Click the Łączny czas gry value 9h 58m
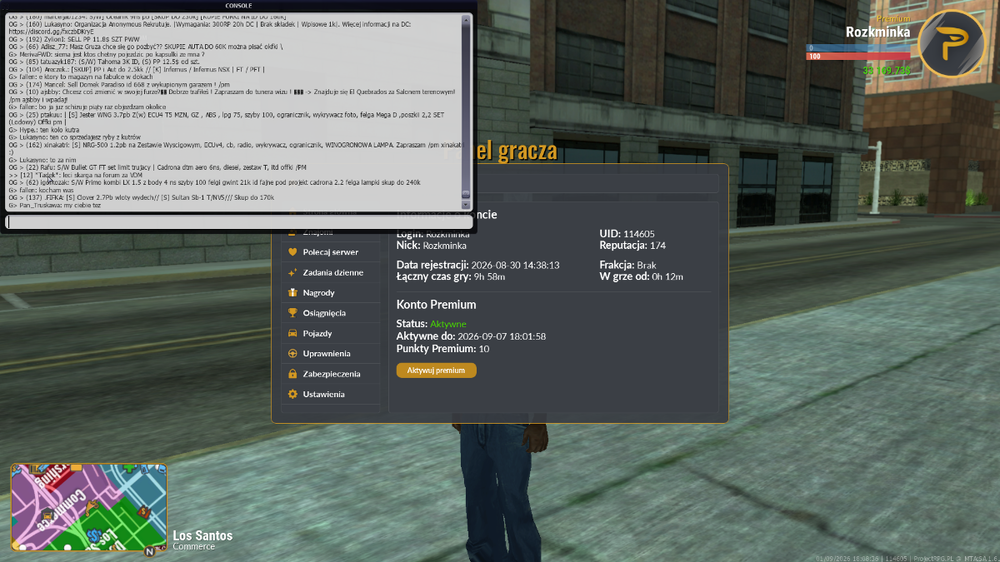The width and height of the screenshot is (1000, 562). tap(489, 277)
